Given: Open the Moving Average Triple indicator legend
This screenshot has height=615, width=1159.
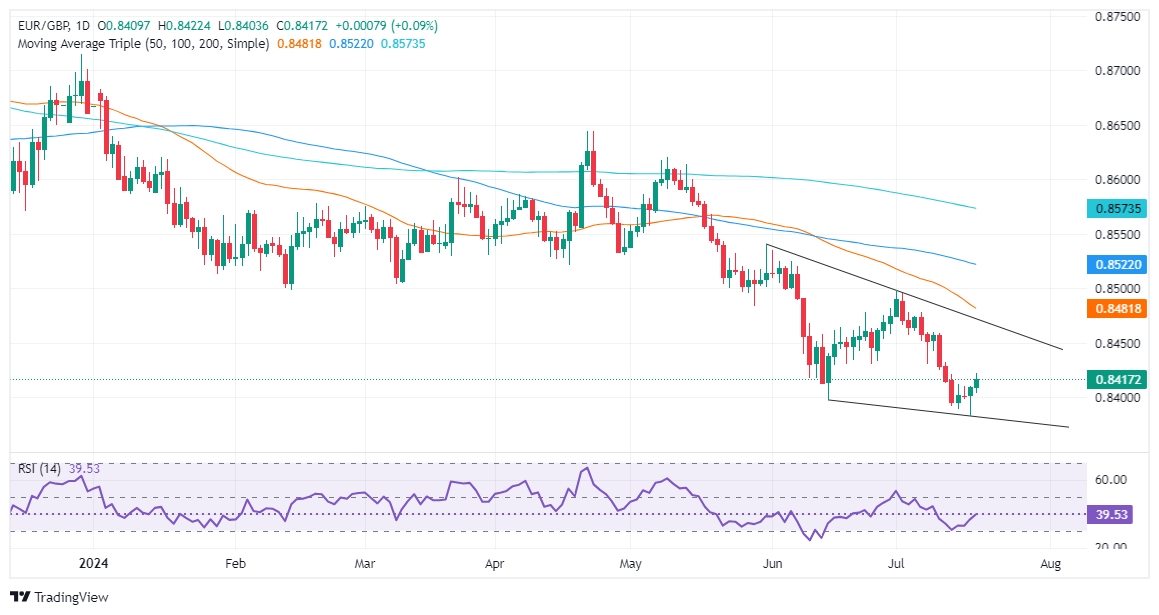Looking at the screenshot, I should 140,44.
